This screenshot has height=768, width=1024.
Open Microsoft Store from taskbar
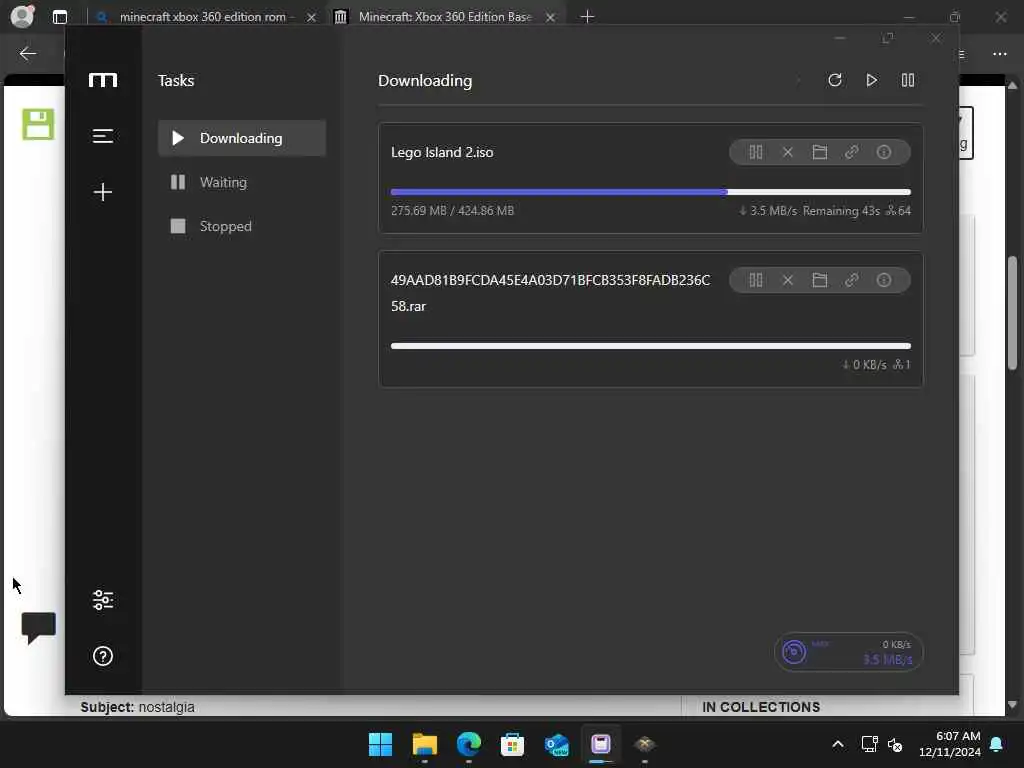[x=512, y=744]
